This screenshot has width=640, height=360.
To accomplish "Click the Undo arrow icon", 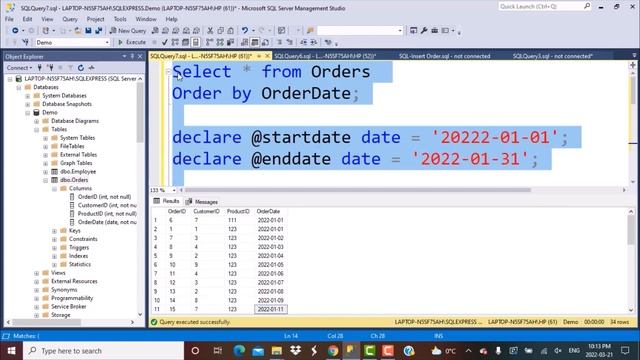I will (x=244, y=31).
